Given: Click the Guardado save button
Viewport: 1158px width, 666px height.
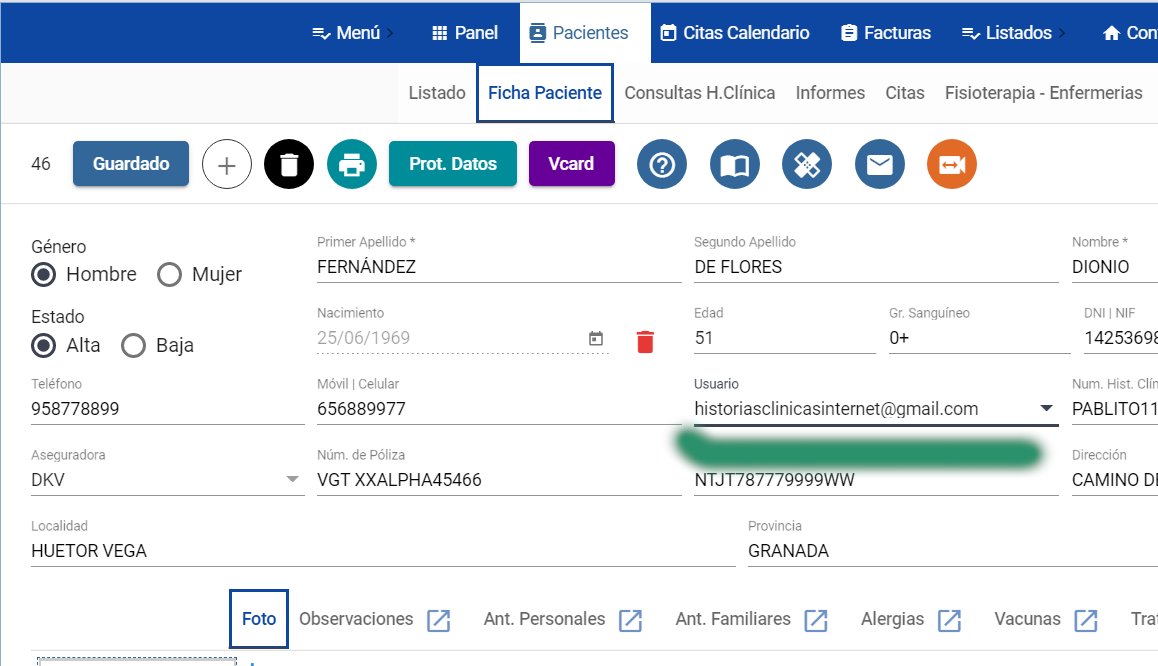Looking at the screenshot, I should coord(130,164).
